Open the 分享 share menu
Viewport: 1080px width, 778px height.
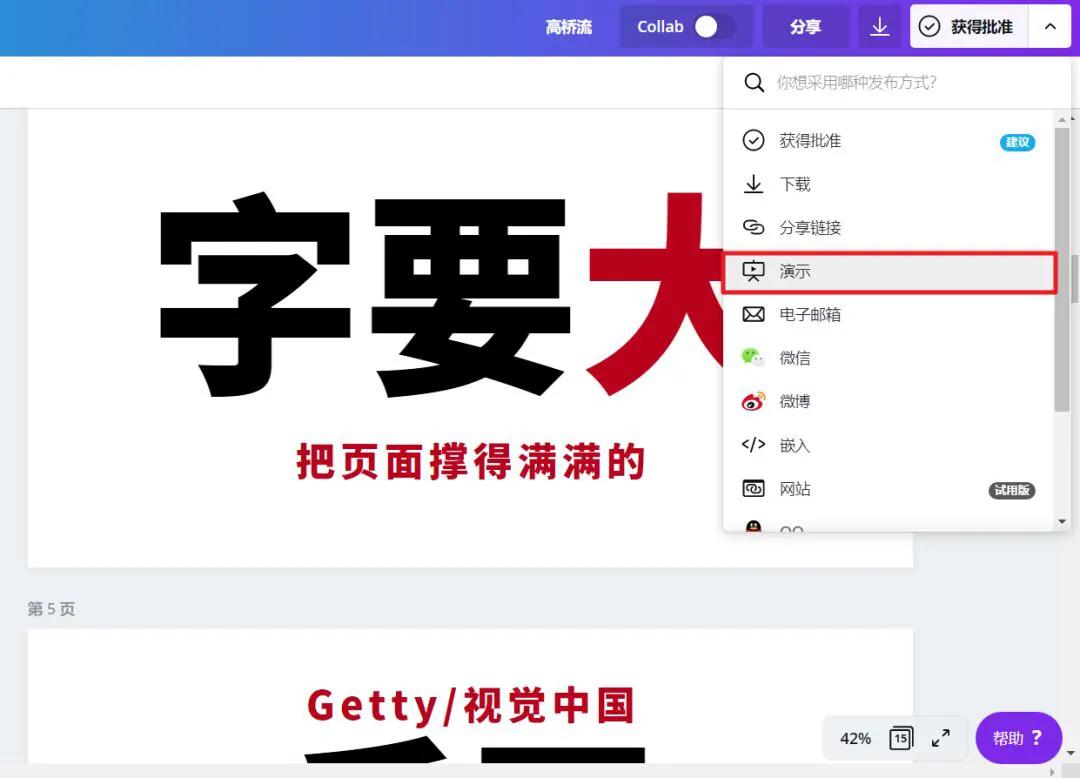pyautogui.click(x=806, y=27)
